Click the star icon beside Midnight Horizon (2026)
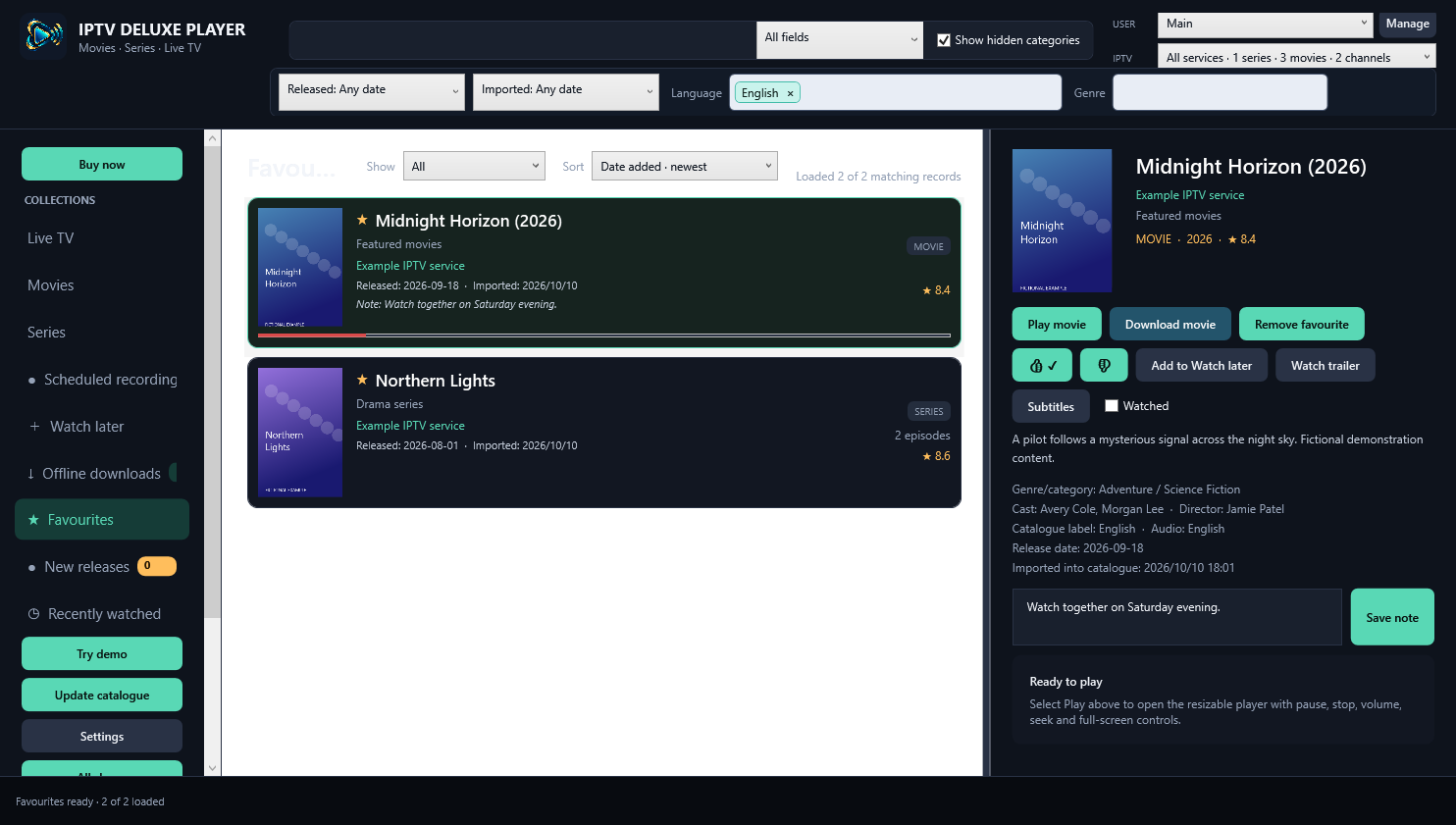Screen dimensions: 1456x825 pos(362,220)
